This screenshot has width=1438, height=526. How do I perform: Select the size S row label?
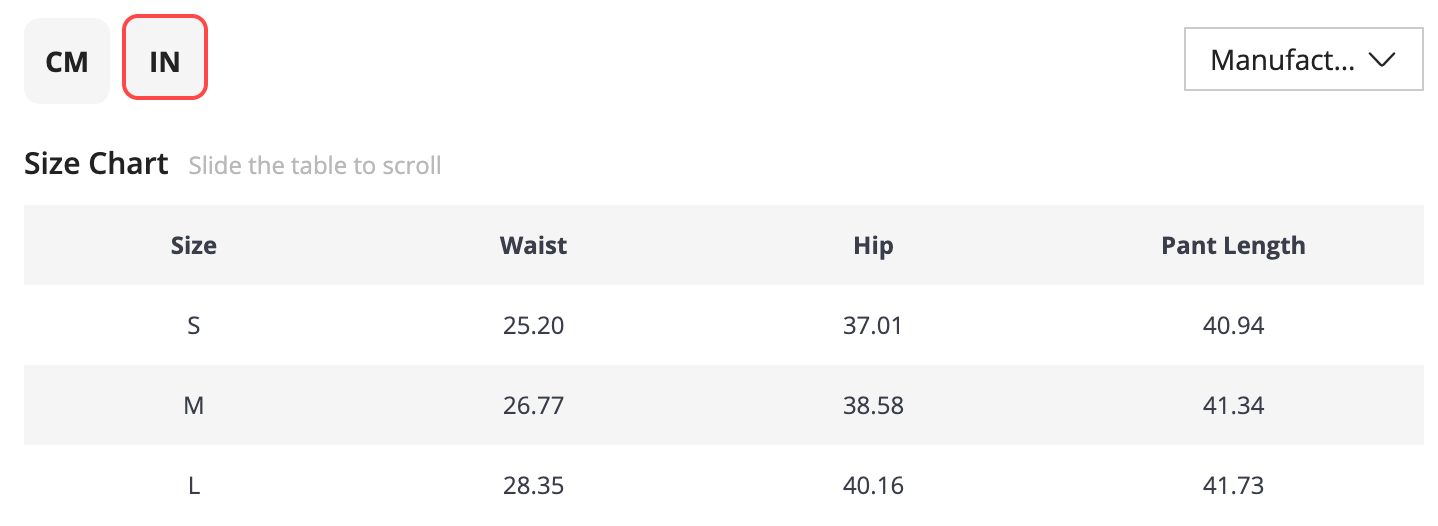(194, 325)
